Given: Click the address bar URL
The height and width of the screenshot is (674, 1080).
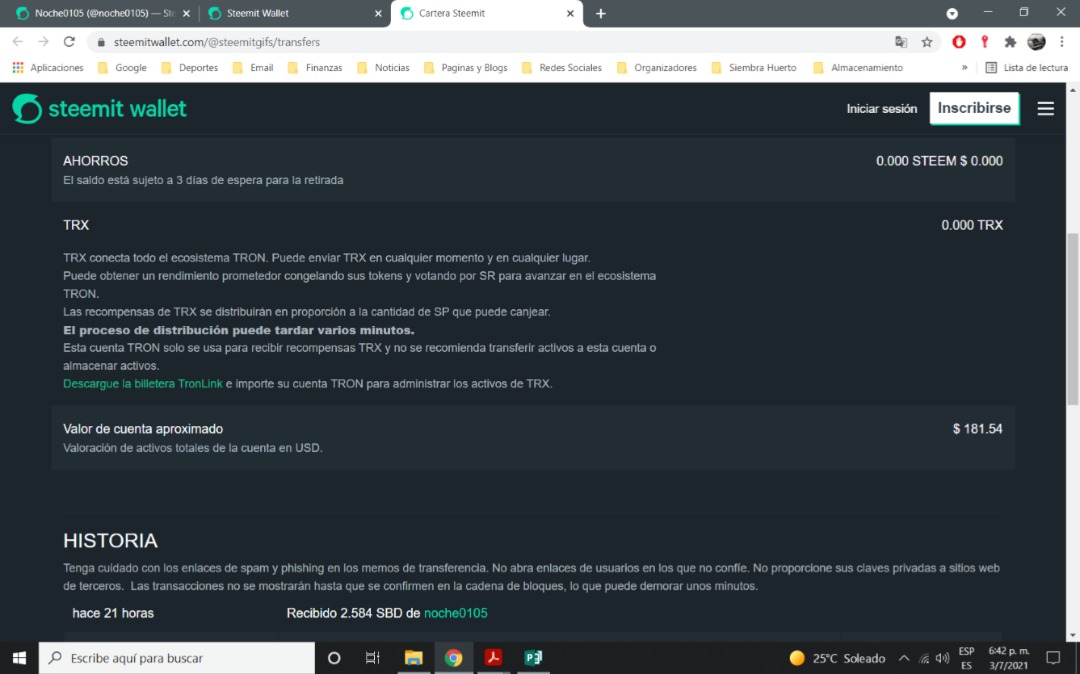Looking at the screenshot, I should tap(217, 42).
